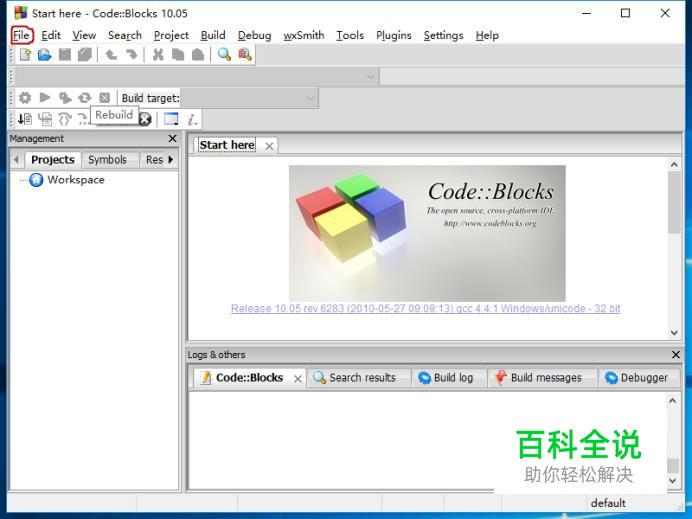Click the log panel scrollbar up arrow
Image resolution: width=692 pixels, height=519 pixels.
(x=673, y=401)
